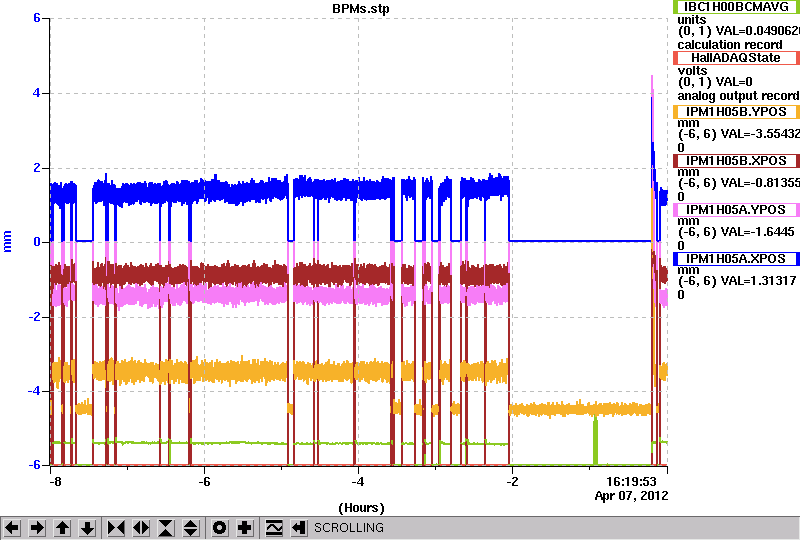
Task: Click the BPMs.stp plot title
Action: tap(361, 9)
